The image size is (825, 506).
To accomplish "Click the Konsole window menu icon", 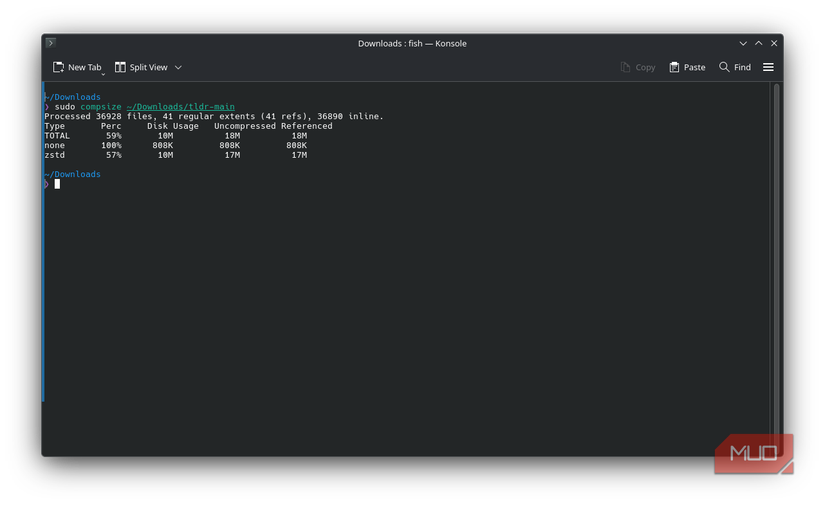I will [51, 43].
